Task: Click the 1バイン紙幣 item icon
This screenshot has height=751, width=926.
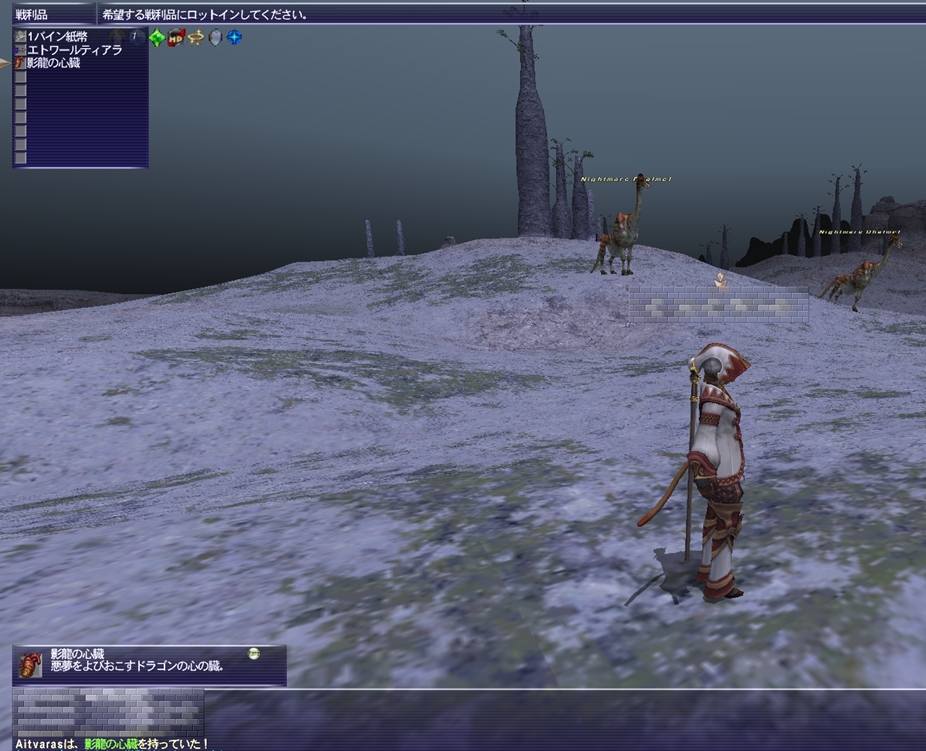Action: click(20, 37)
